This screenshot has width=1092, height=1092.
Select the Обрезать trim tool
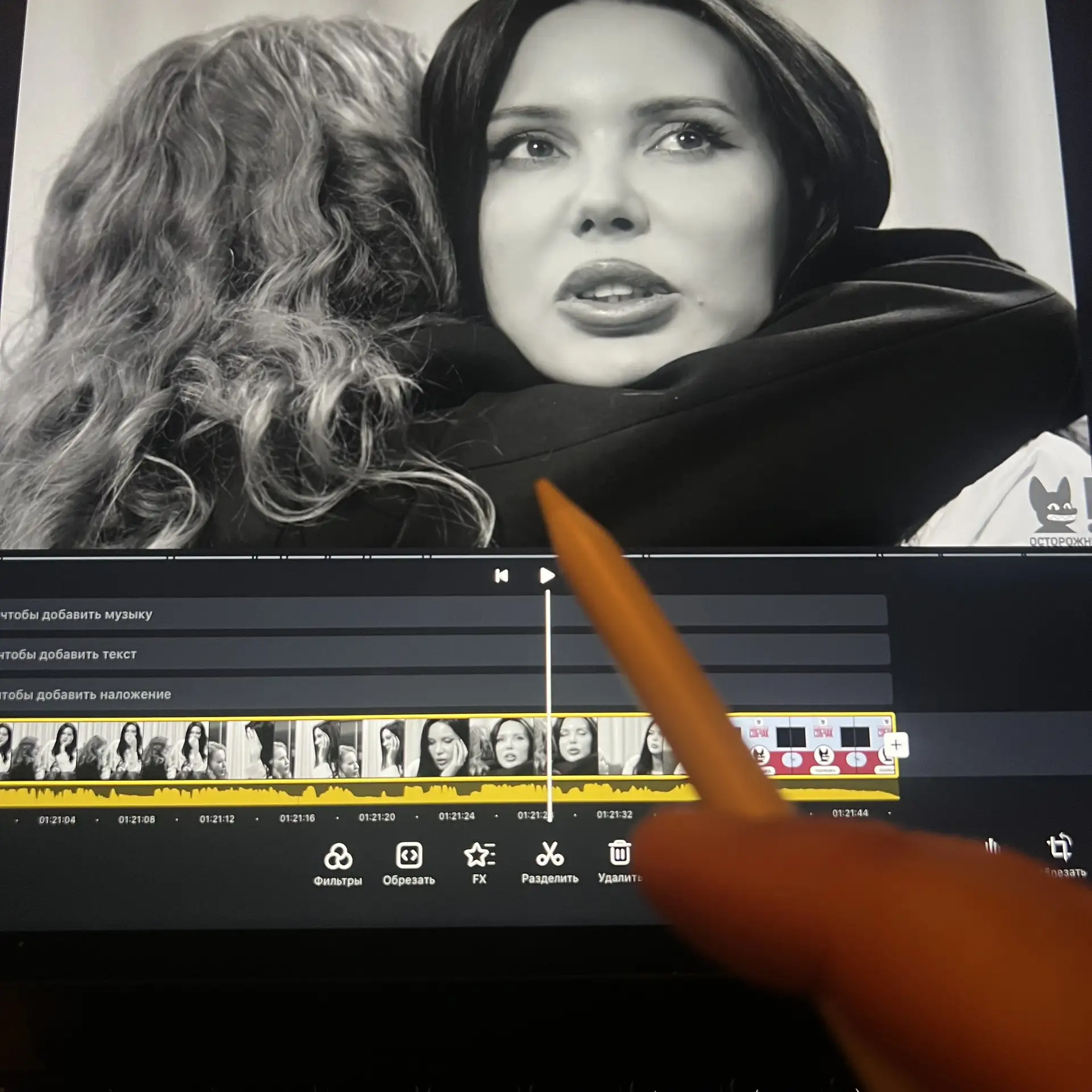(408, 864)
